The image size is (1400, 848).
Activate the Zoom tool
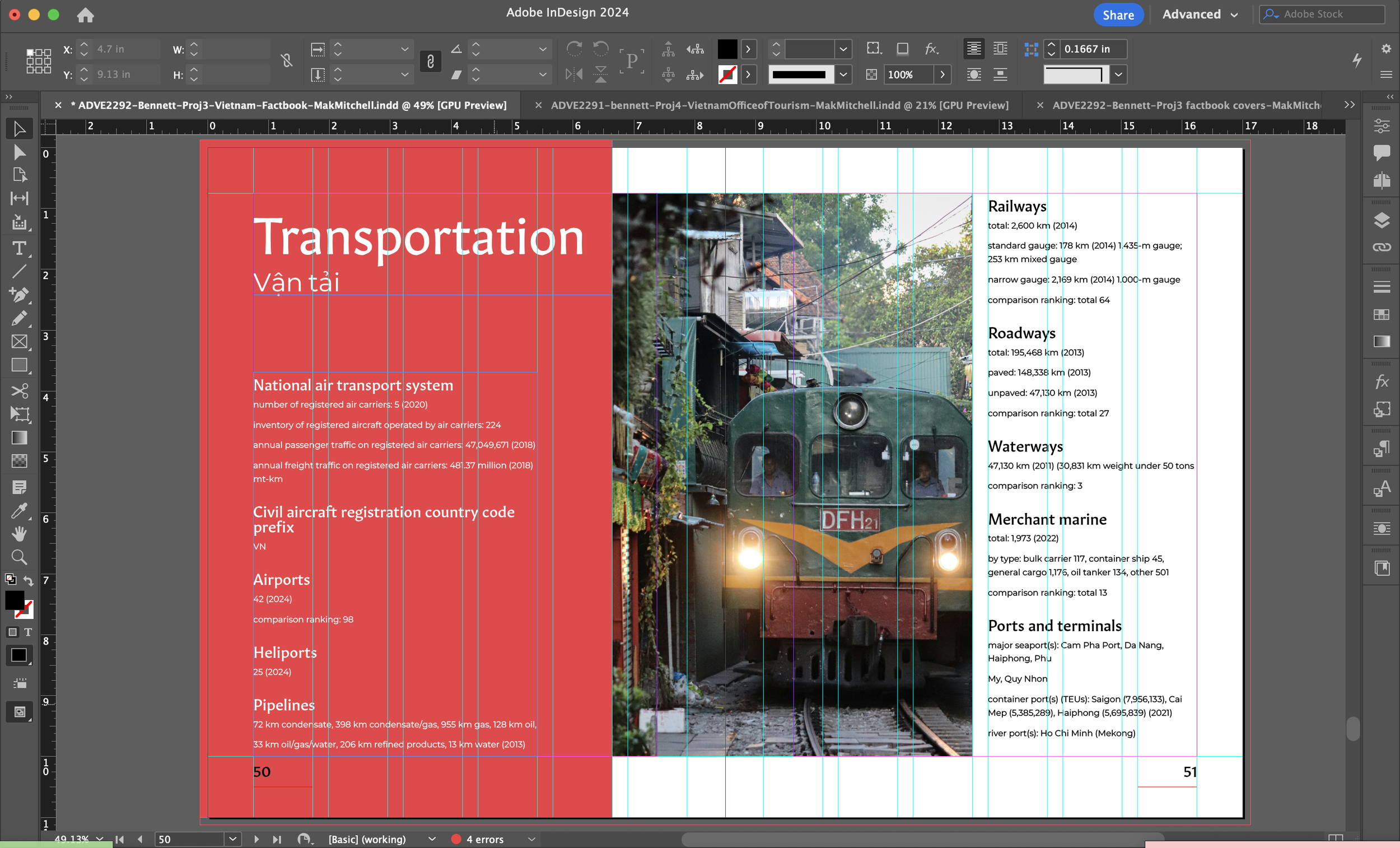18,557
